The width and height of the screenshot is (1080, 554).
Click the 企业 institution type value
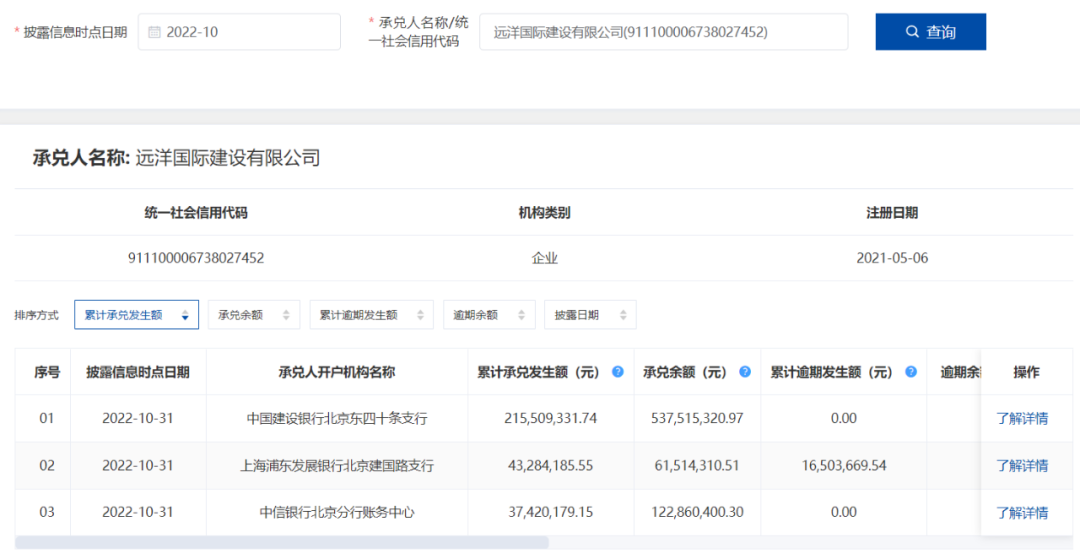click(x=544, y=258)
